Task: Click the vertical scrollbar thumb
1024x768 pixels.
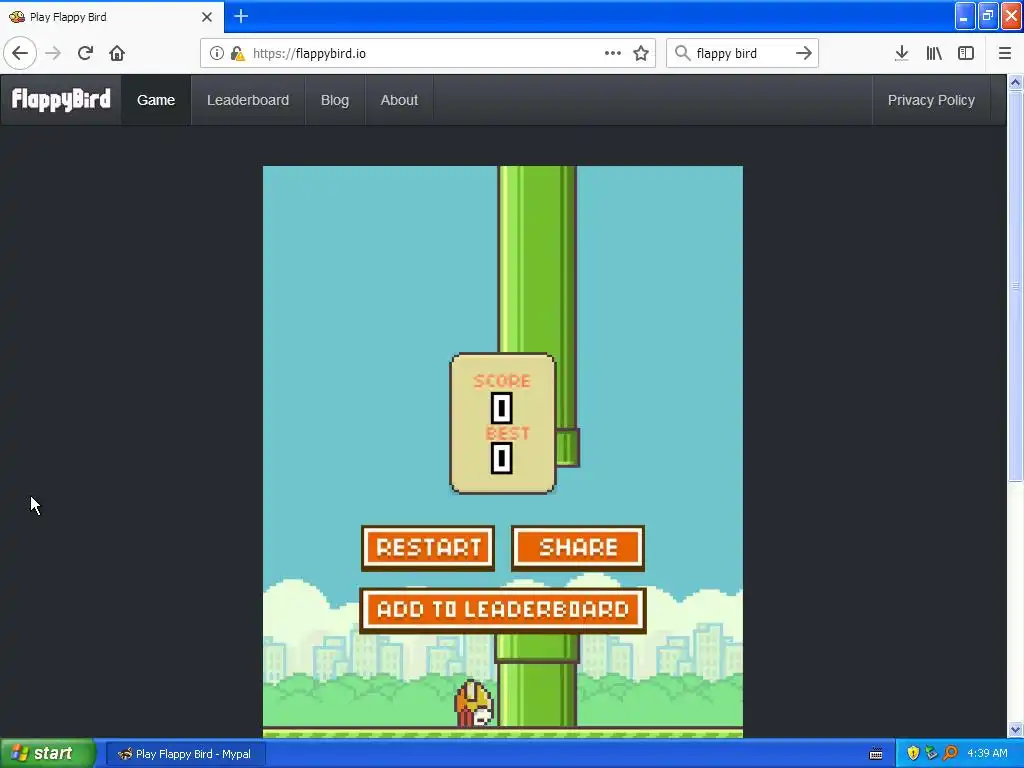Action: pyautogui.click(x=1016, y=286)
